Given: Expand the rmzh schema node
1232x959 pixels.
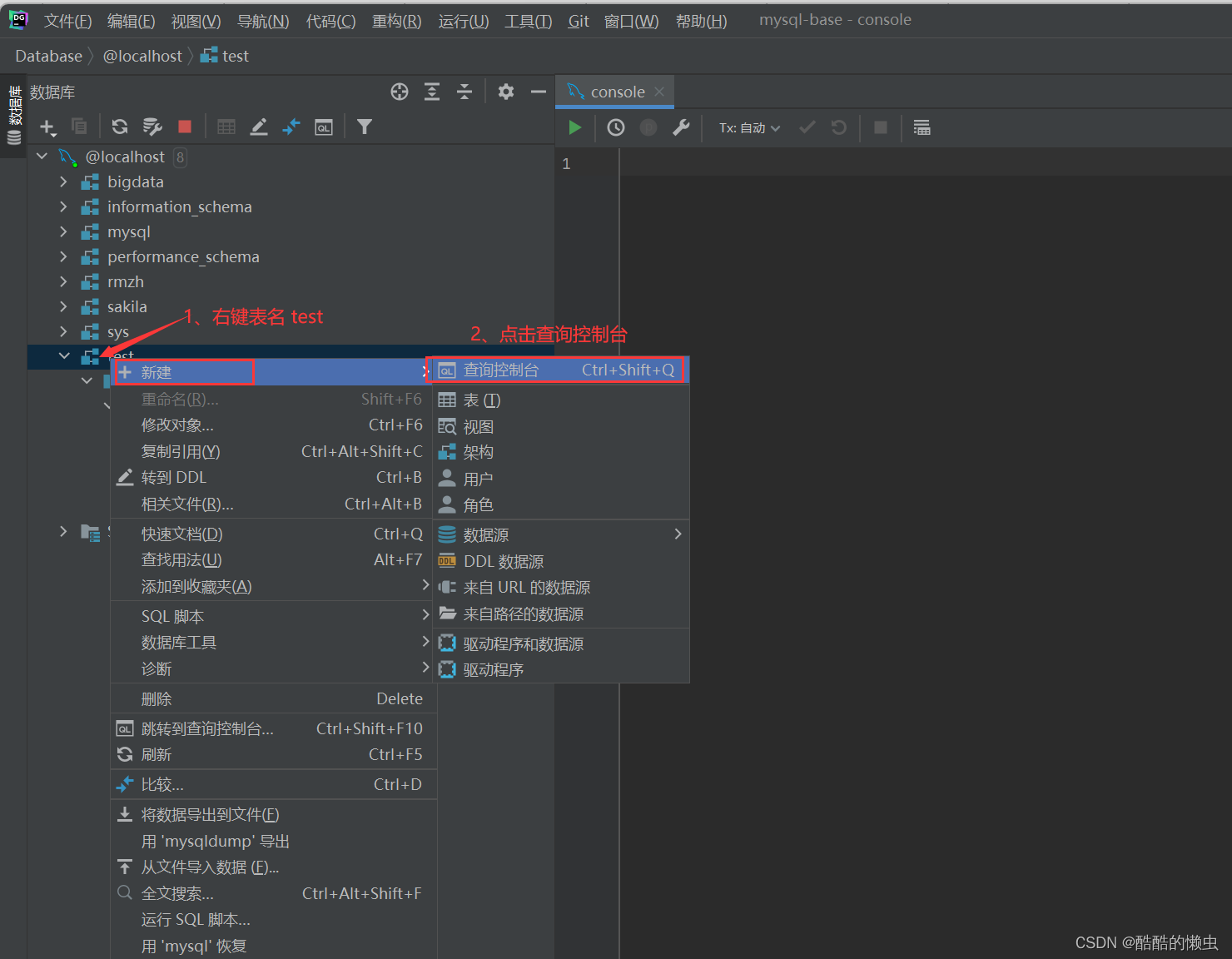Looking at the screenshot, I should 63,281.
